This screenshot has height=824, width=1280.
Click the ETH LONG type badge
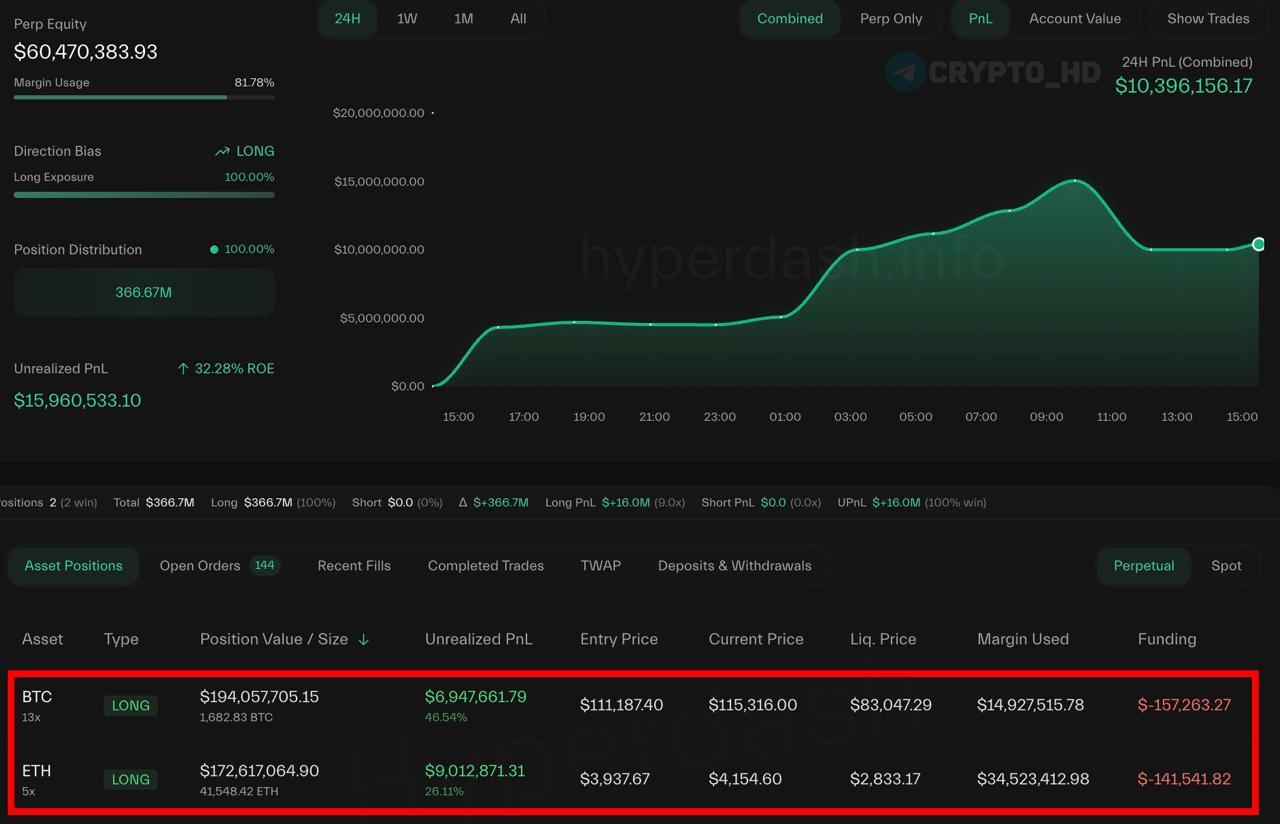coord(130,780)
